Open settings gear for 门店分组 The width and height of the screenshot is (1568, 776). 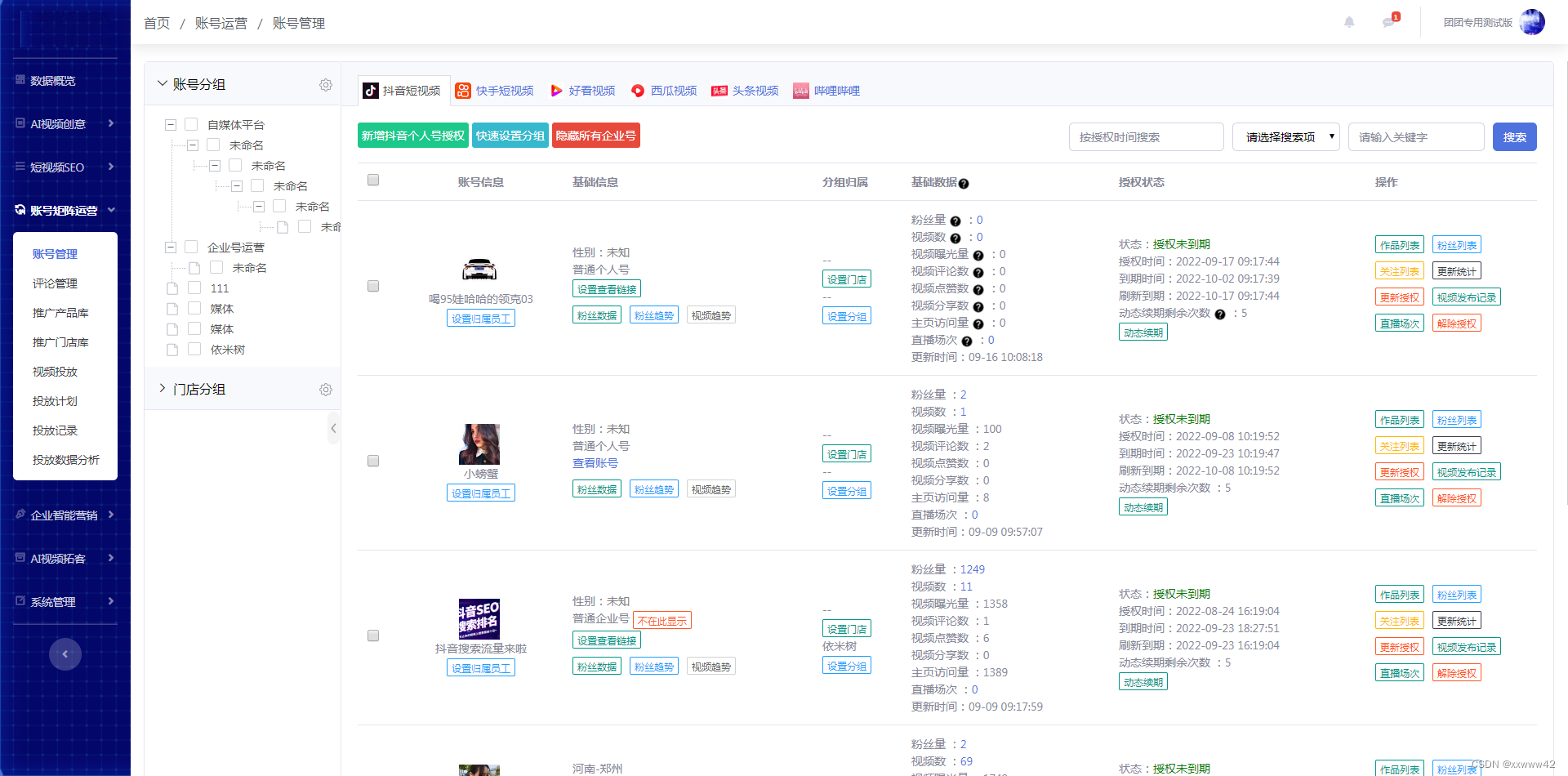coord(326,390)
